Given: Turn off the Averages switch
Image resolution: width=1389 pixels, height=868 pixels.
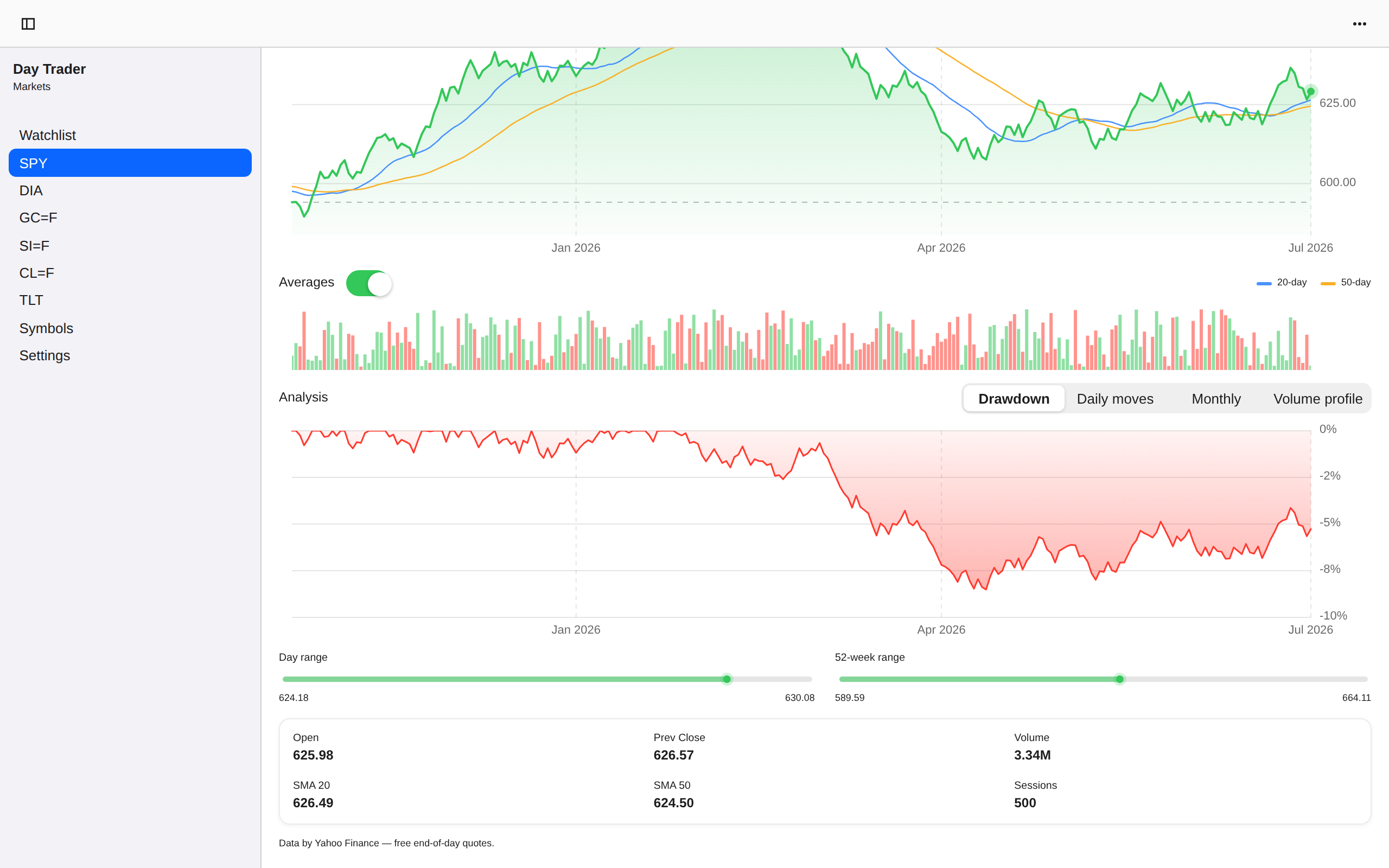Looking at the screenshot, I should click(x=369, y=283).
